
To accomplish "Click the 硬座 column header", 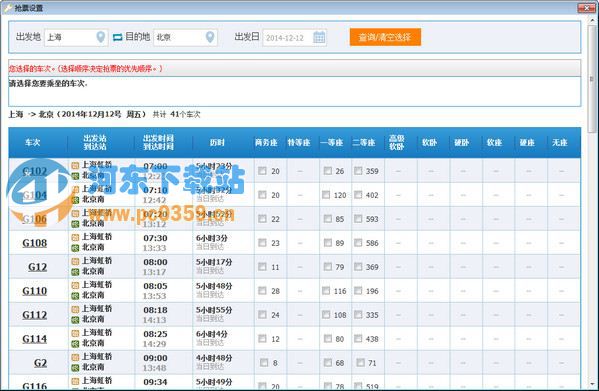I will coord(527,142).
